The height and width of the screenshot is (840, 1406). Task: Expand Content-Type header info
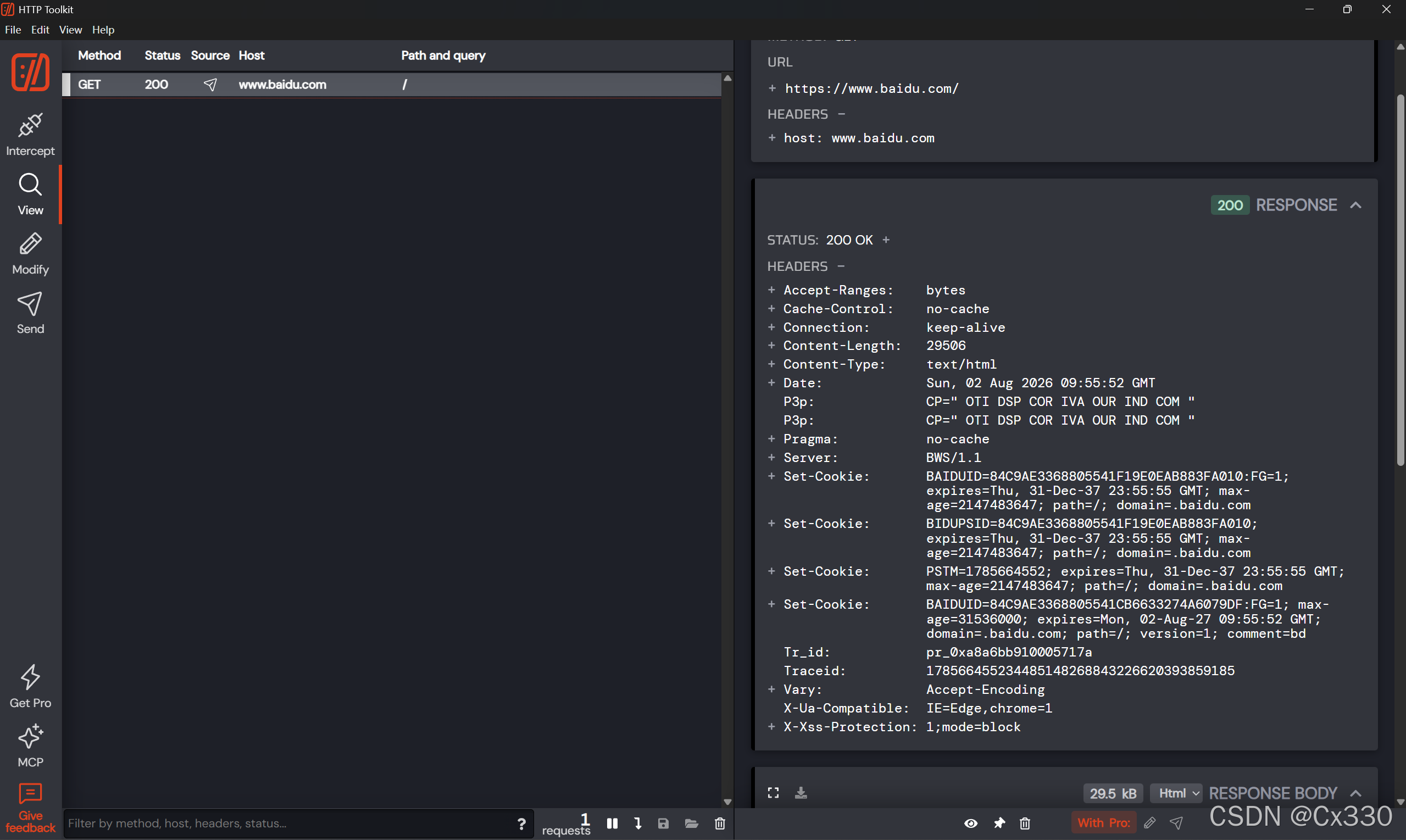pos(771,364)
